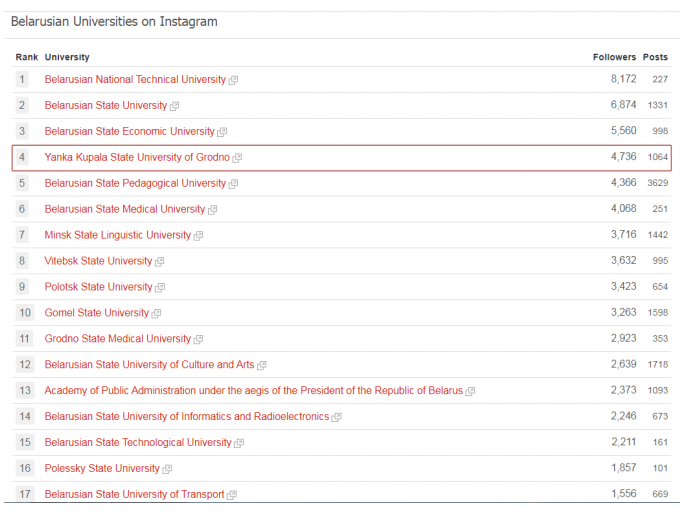Open external link icon beside Gomel State University
Image resolution: width=688 pixels, height=514 pixels.
pos(156,313)
